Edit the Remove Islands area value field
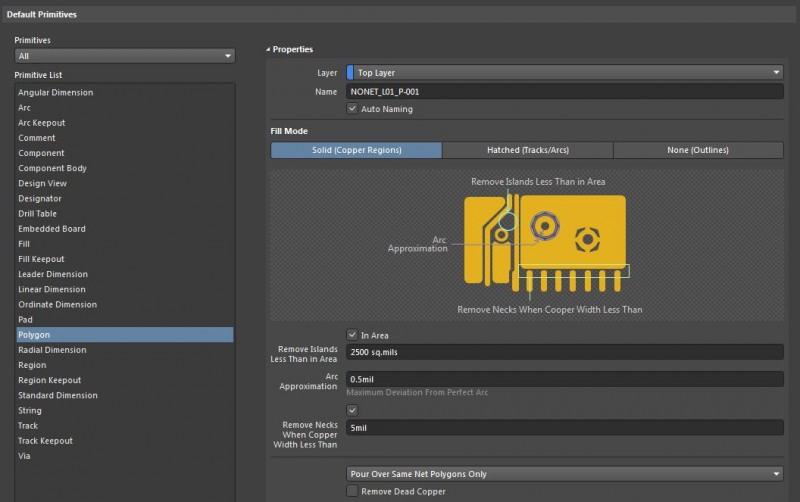This screenshot has width=800, height=502. pos(564,353)
